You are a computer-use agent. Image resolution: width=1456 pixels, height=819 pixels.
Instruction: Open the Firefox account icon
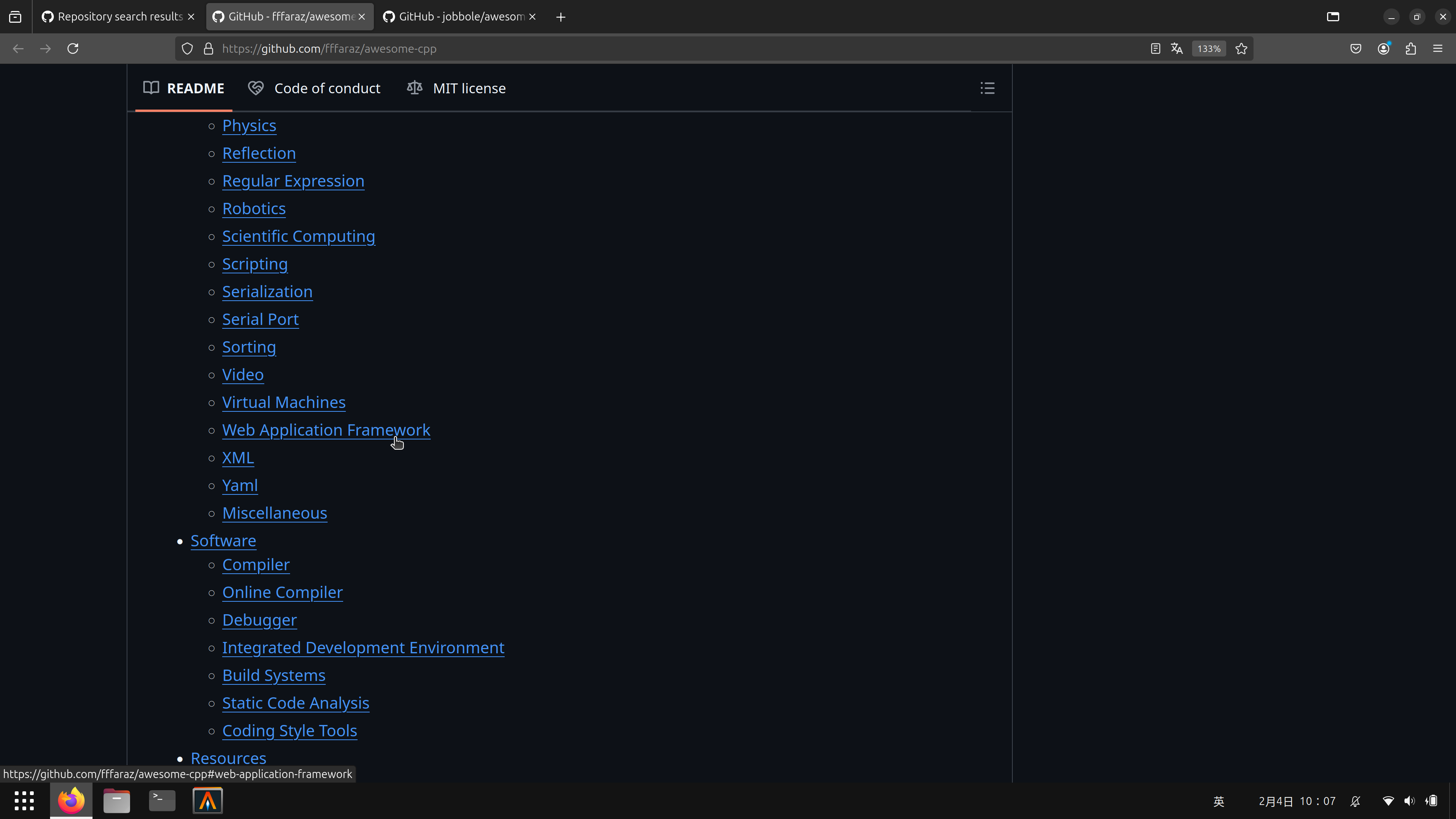click(x=1383, y=49)
